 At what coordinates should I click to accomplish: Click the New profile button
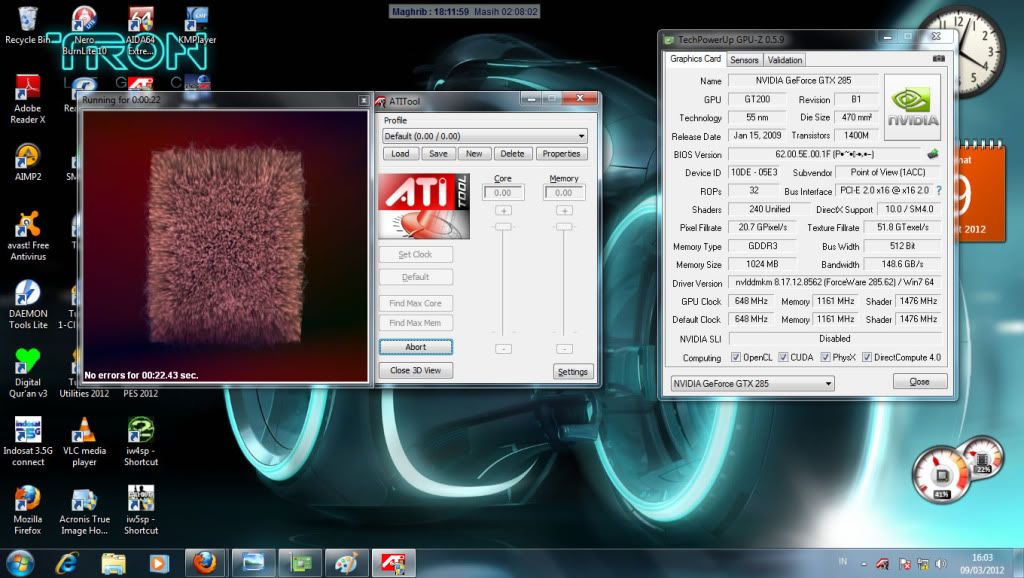(474, 153)
